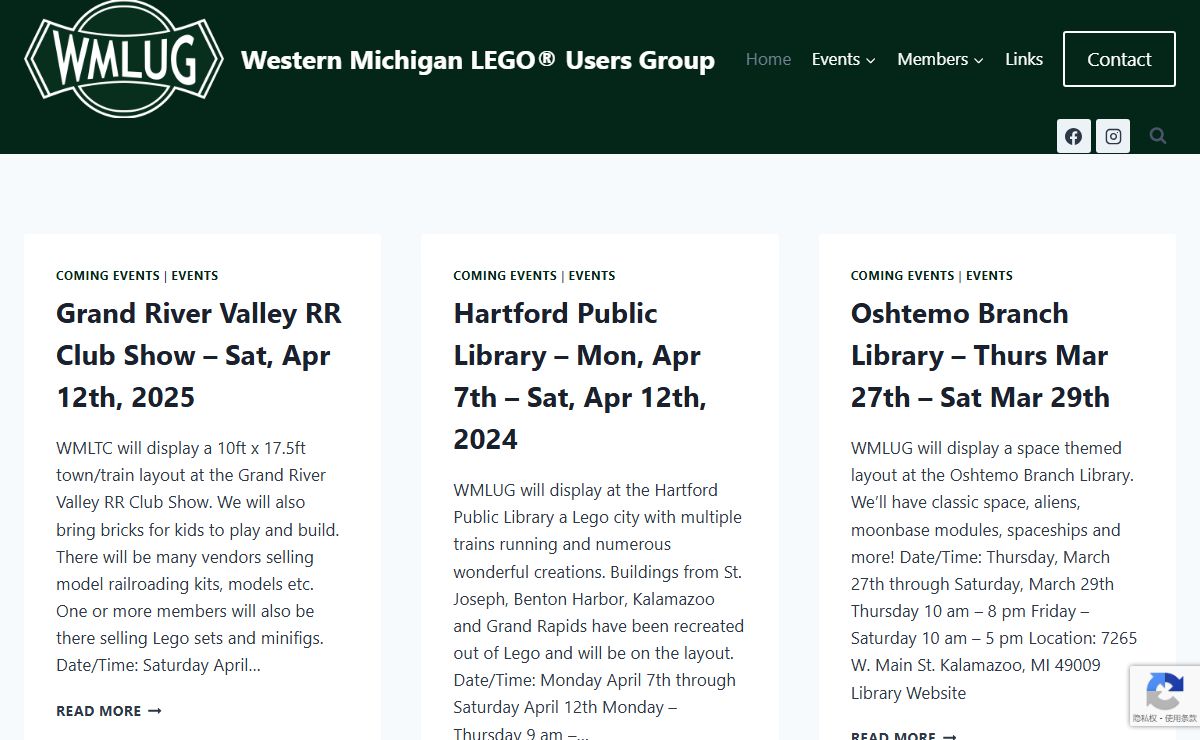This screenshot has height=740, width=1200.
Task: Click Events category on Hartford card
Action: click(592, 276)
